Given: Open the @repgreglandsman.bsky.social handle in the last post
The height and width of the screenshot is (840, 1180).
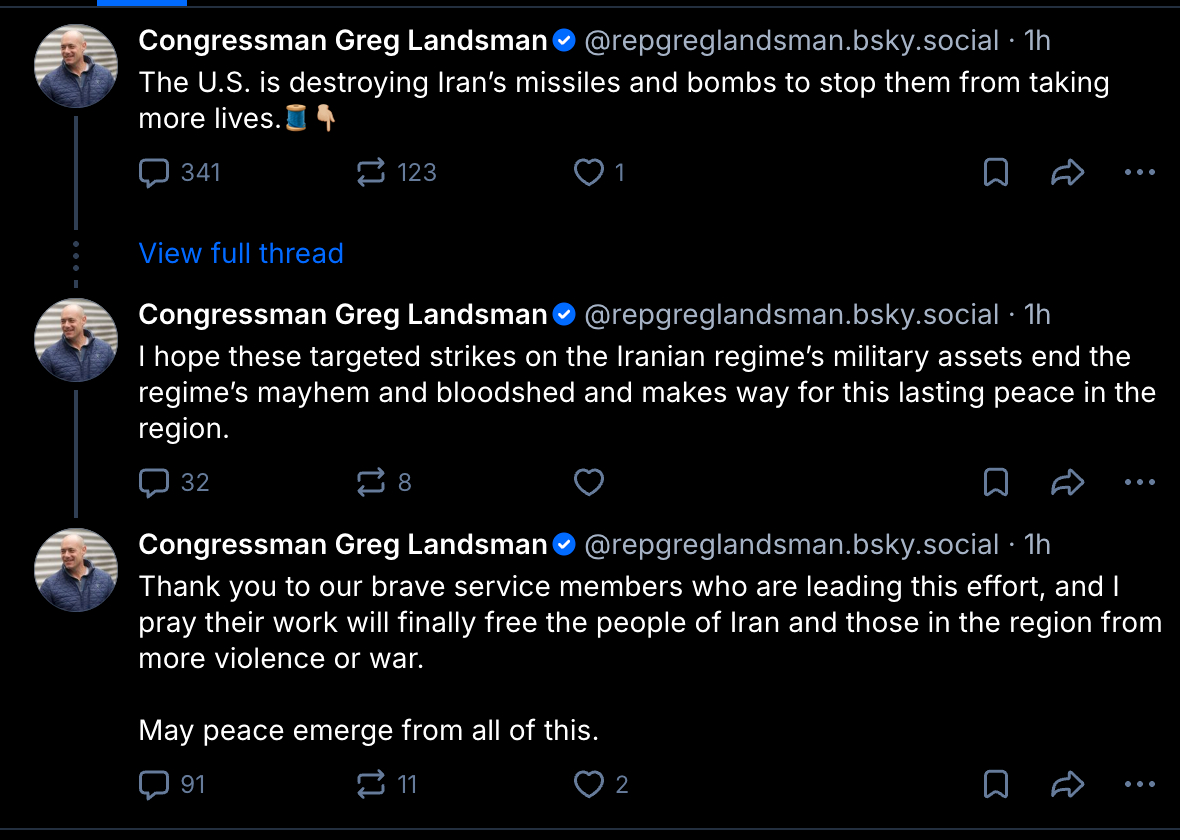Looking at the screenshot, I should click(791, 544).
